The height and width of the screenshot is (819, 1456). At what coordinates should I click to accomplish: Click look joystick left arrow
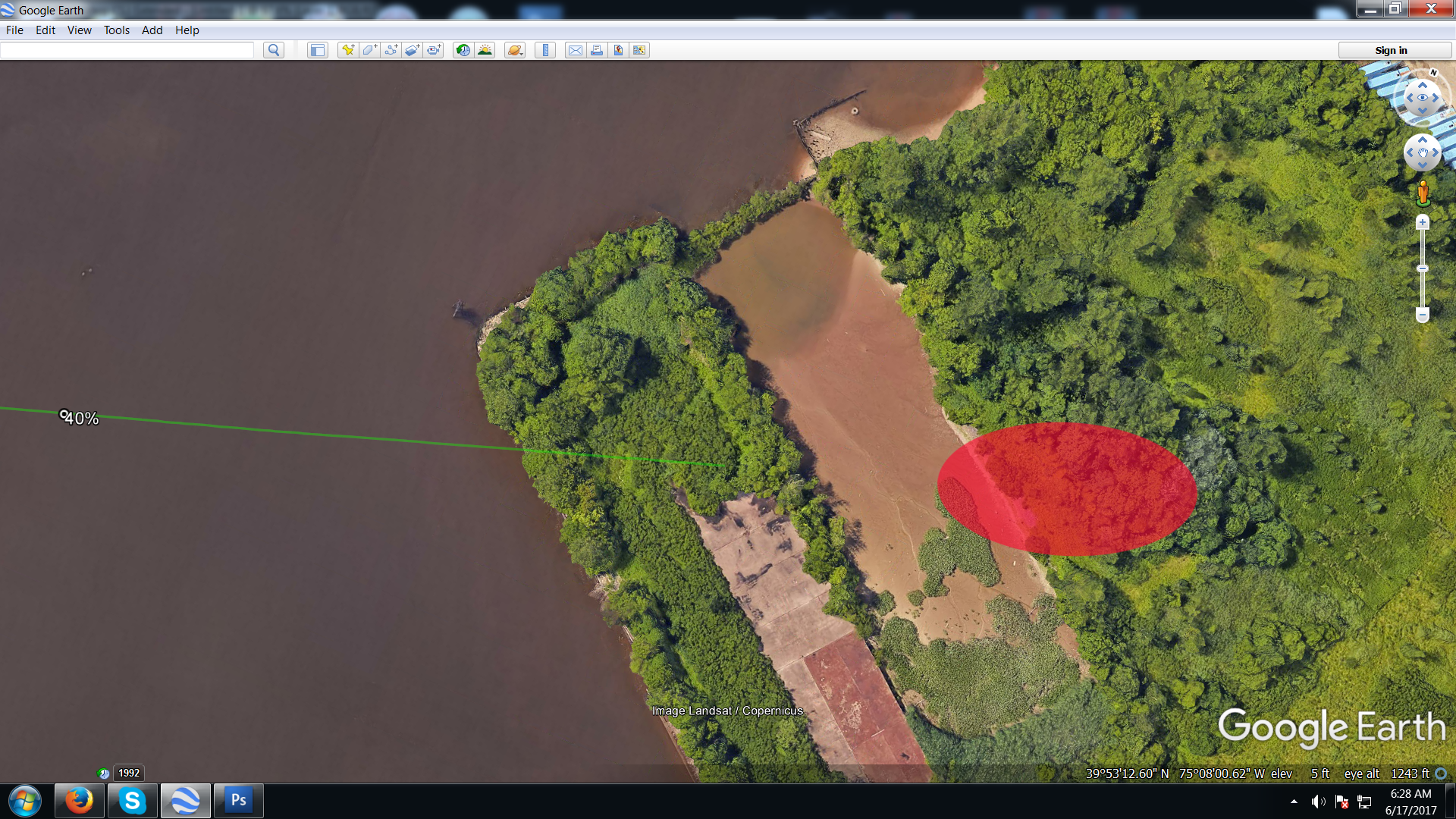(1410, 98)
